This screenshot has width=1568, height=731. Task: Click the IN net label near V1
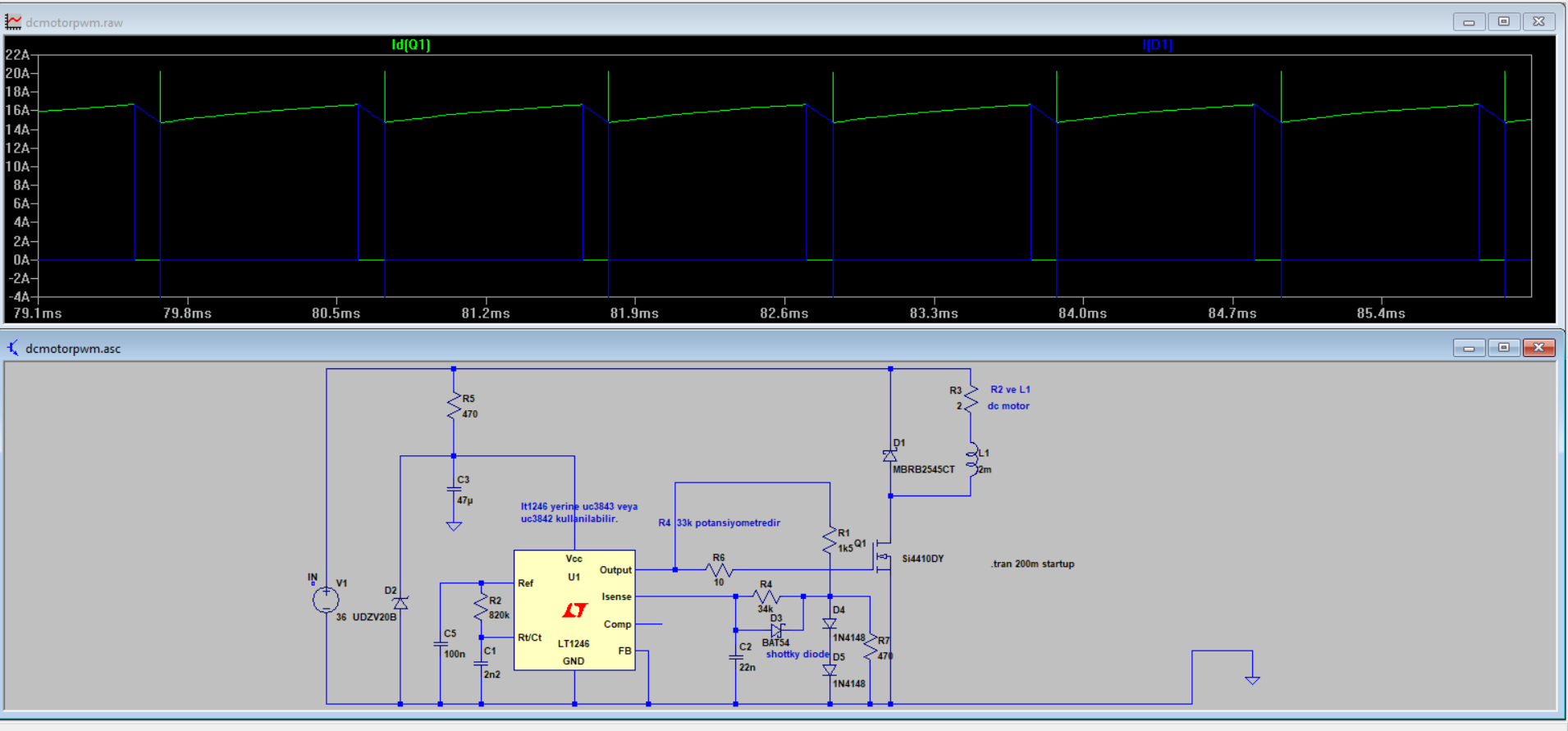click(x=312, y=578)
